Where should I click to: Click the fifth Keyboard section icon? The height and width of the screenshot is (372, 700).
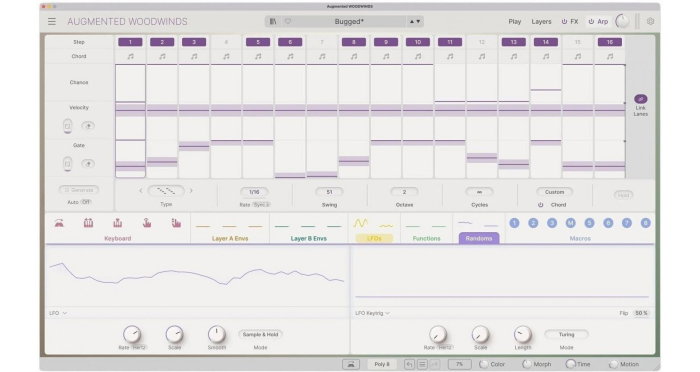click(176, 223)
